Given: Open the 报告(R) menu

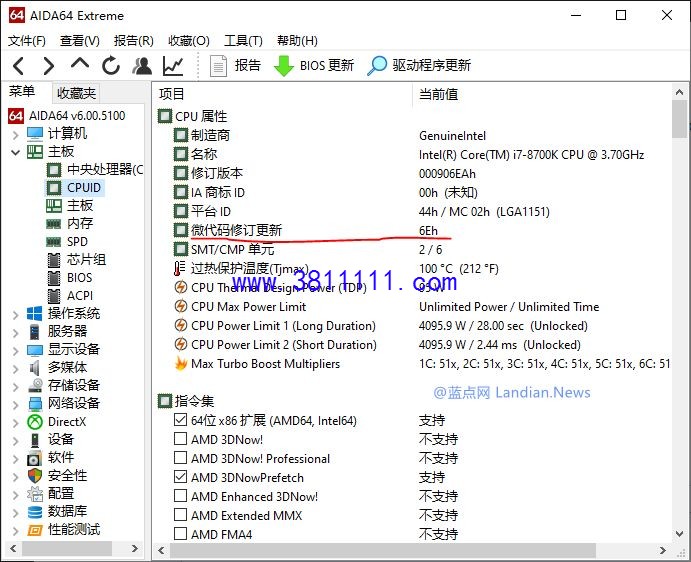Looking at the screenshot, I should [134, 41].
